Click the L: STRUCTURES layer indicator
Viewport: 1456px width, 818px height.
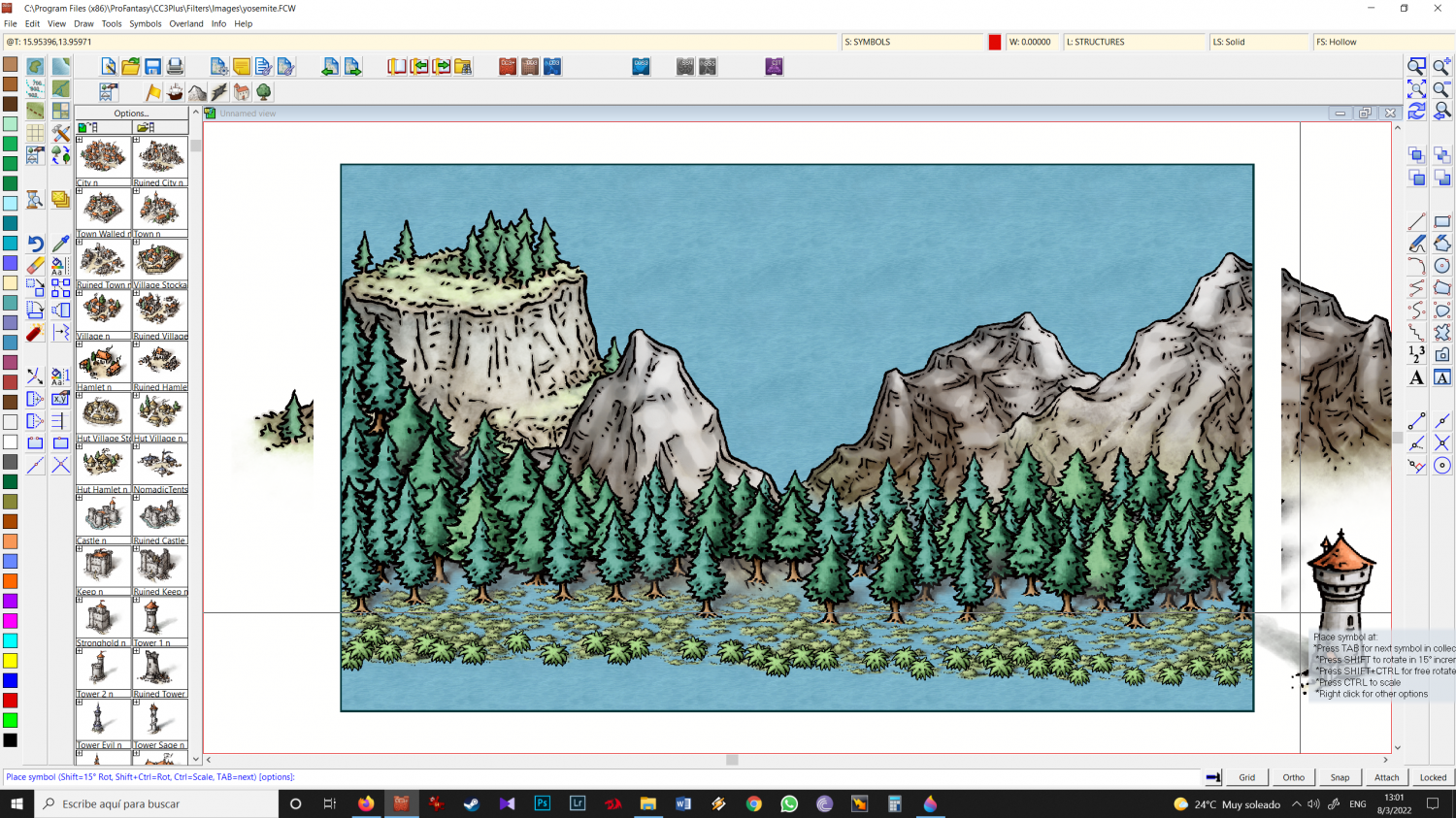[x=1135, y=42]
